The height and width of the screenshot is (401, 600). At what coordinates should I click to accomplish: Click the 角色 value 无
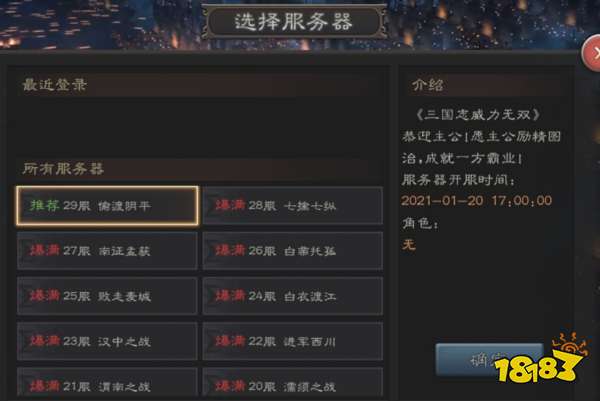[x=409, y=244]
